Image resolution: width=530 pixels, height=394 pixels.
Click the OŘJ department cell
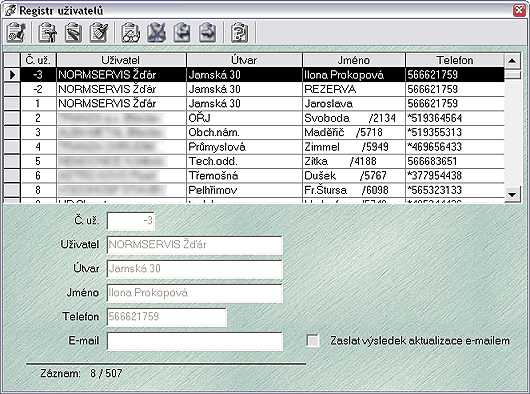[244, 118]
